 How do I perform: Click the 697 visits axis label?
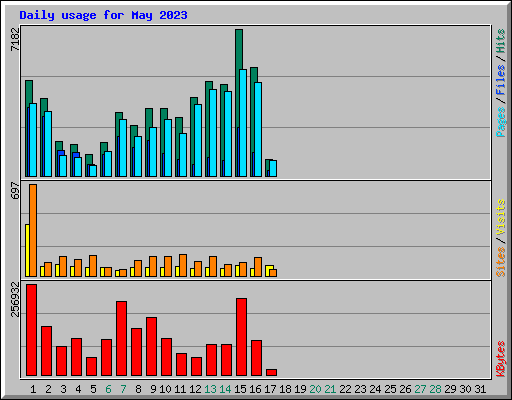point(15,191)
